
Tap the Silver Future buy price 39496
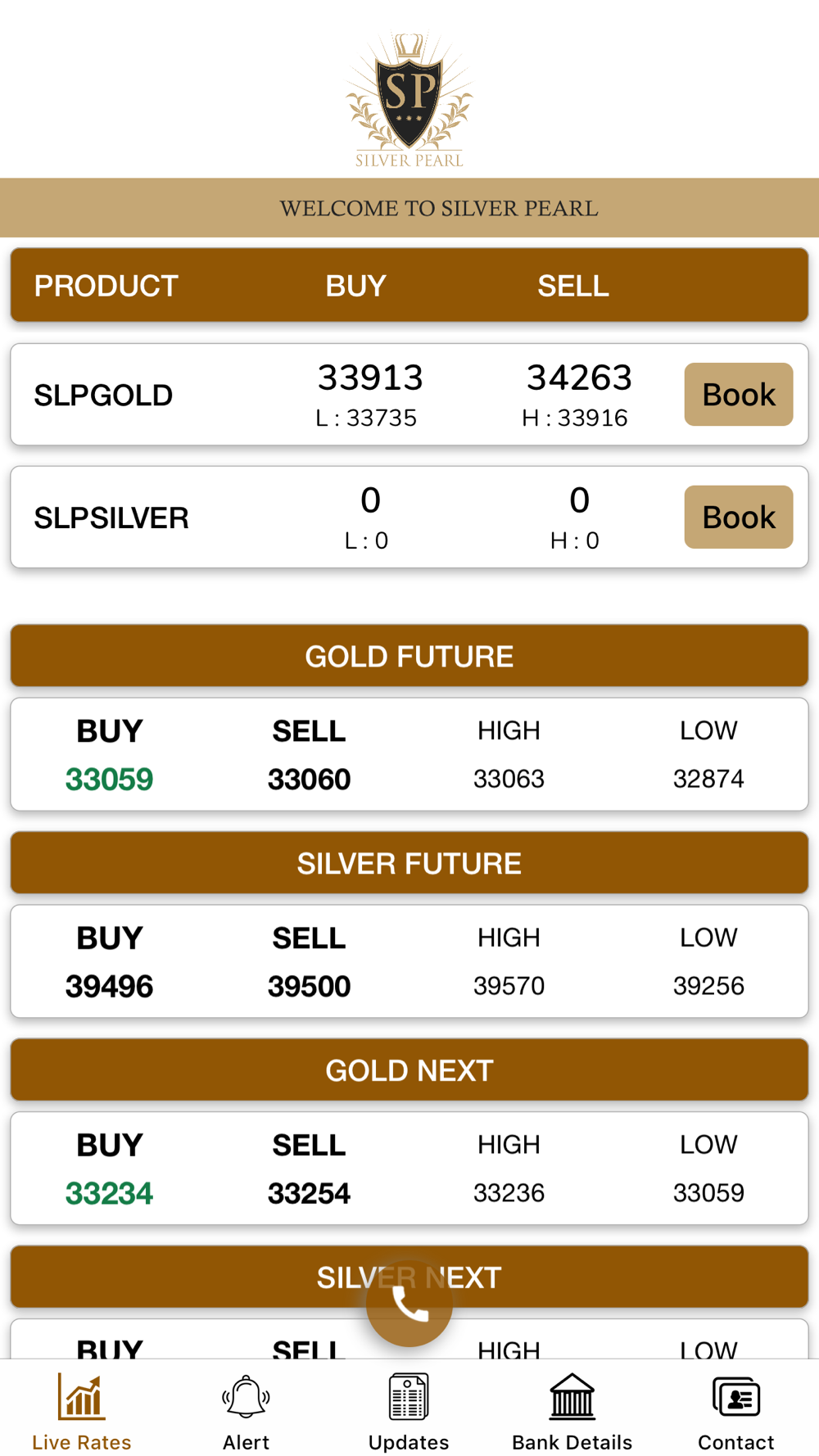pos(109,986)
